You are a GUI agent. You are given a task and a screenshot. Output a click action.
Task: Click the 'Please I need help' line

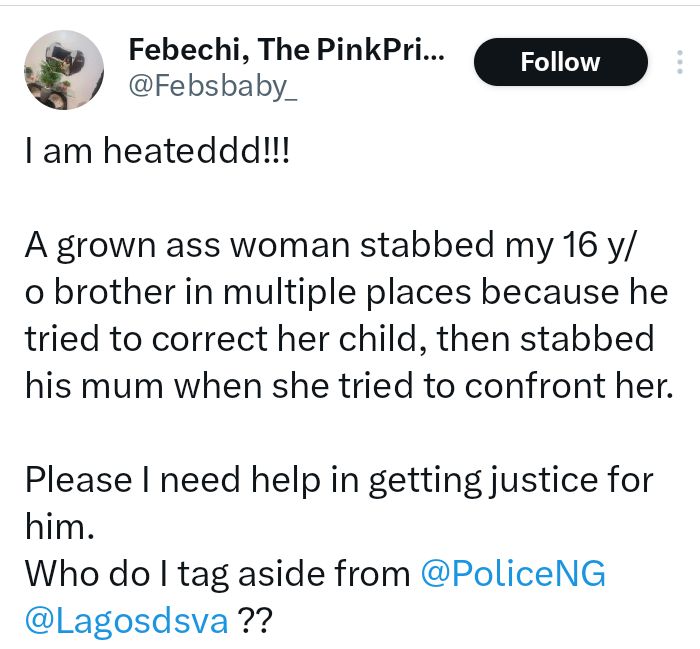tap(340, 480)
